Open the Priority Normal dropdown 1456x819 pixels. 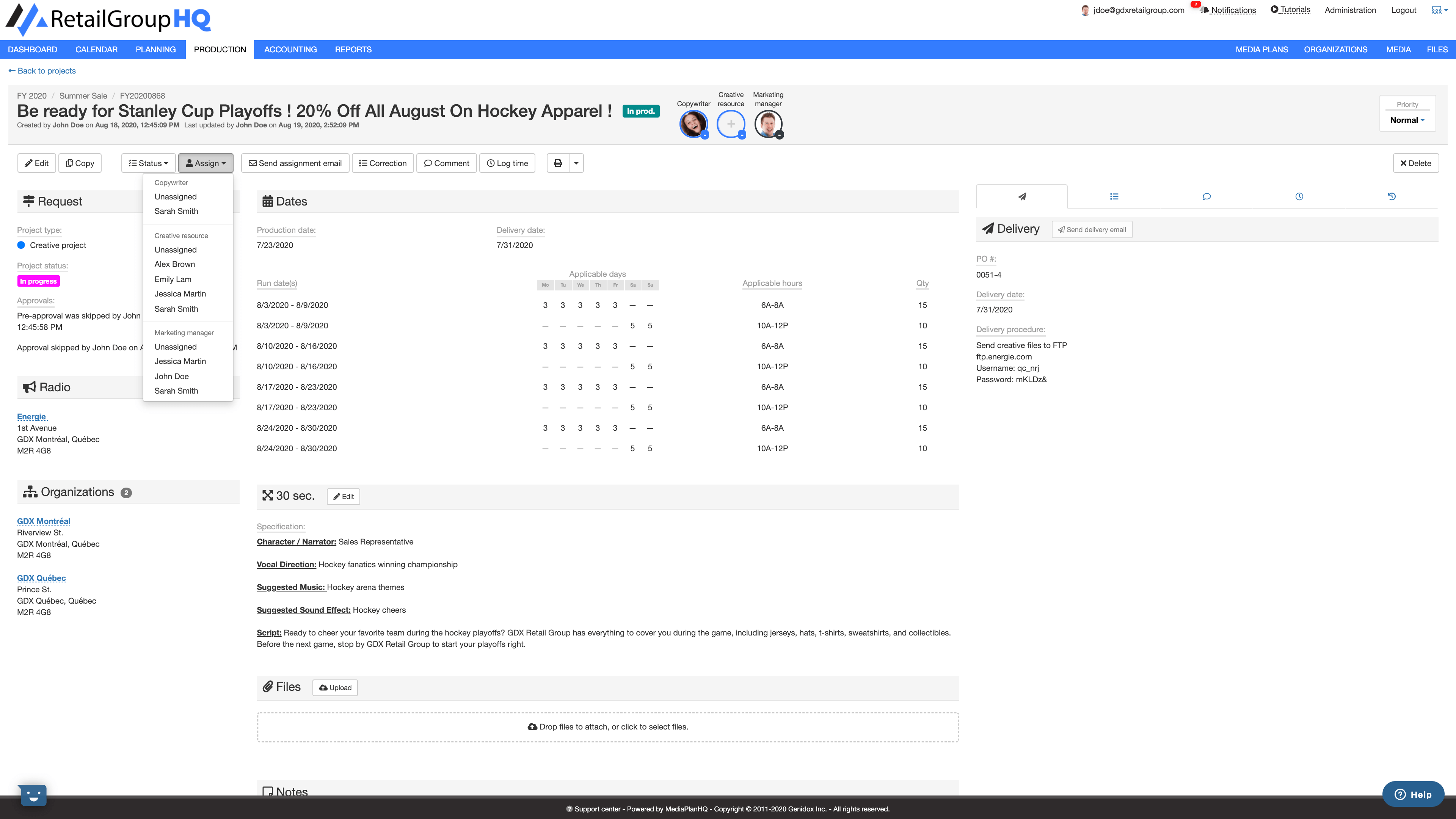coord(1407,120)
